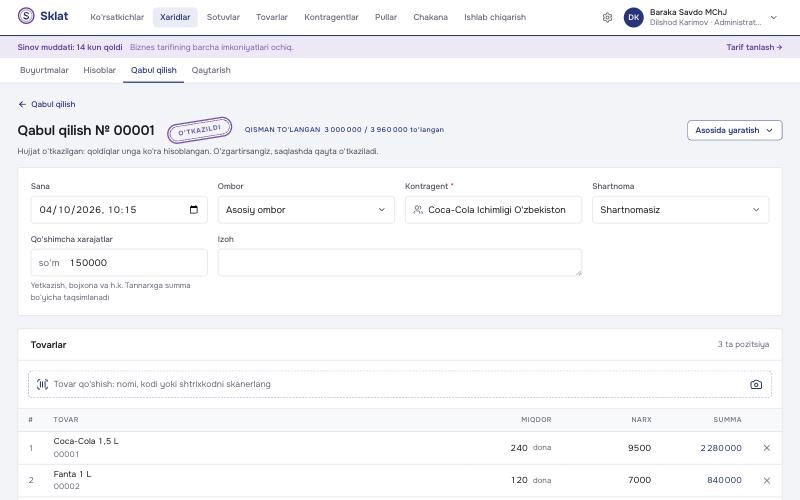Screen dimensions: 800x500
Task: Switch to Hisoblar tab
Action: [99, 70]
